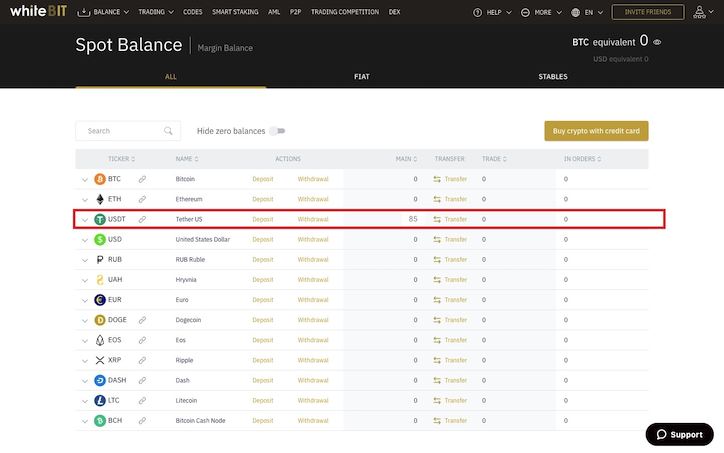This screenshot has width=724, height=453.
Task: Click the green USD dollar icon
Action: tap(100, 239)
